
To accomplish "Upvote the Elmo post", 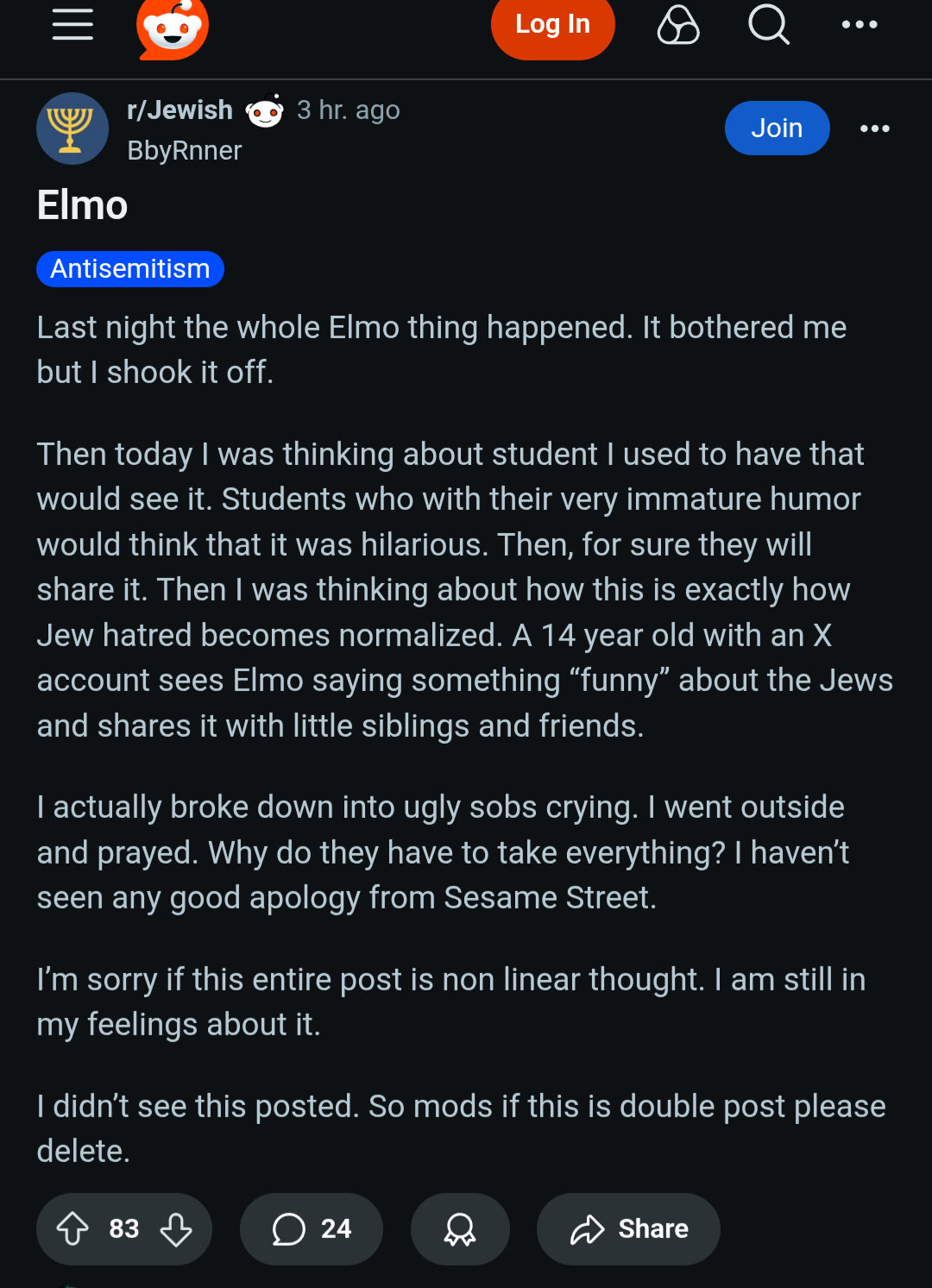I will (72, 1228).
